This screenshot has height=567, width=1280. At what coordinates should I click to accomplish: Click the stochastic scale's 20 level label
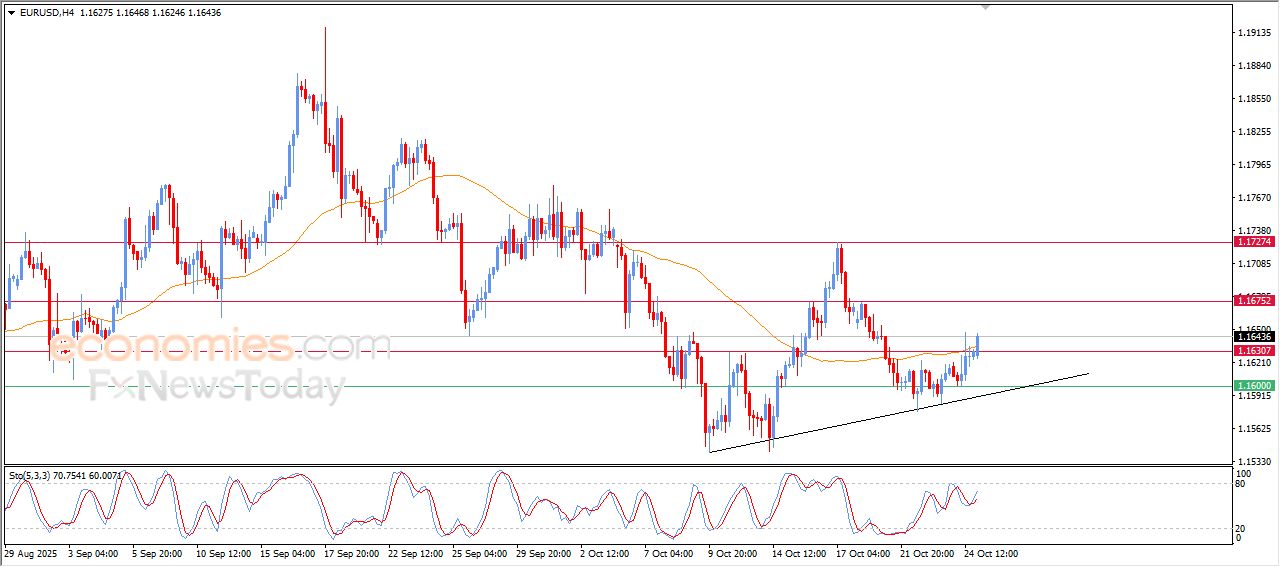[1242, 527]
